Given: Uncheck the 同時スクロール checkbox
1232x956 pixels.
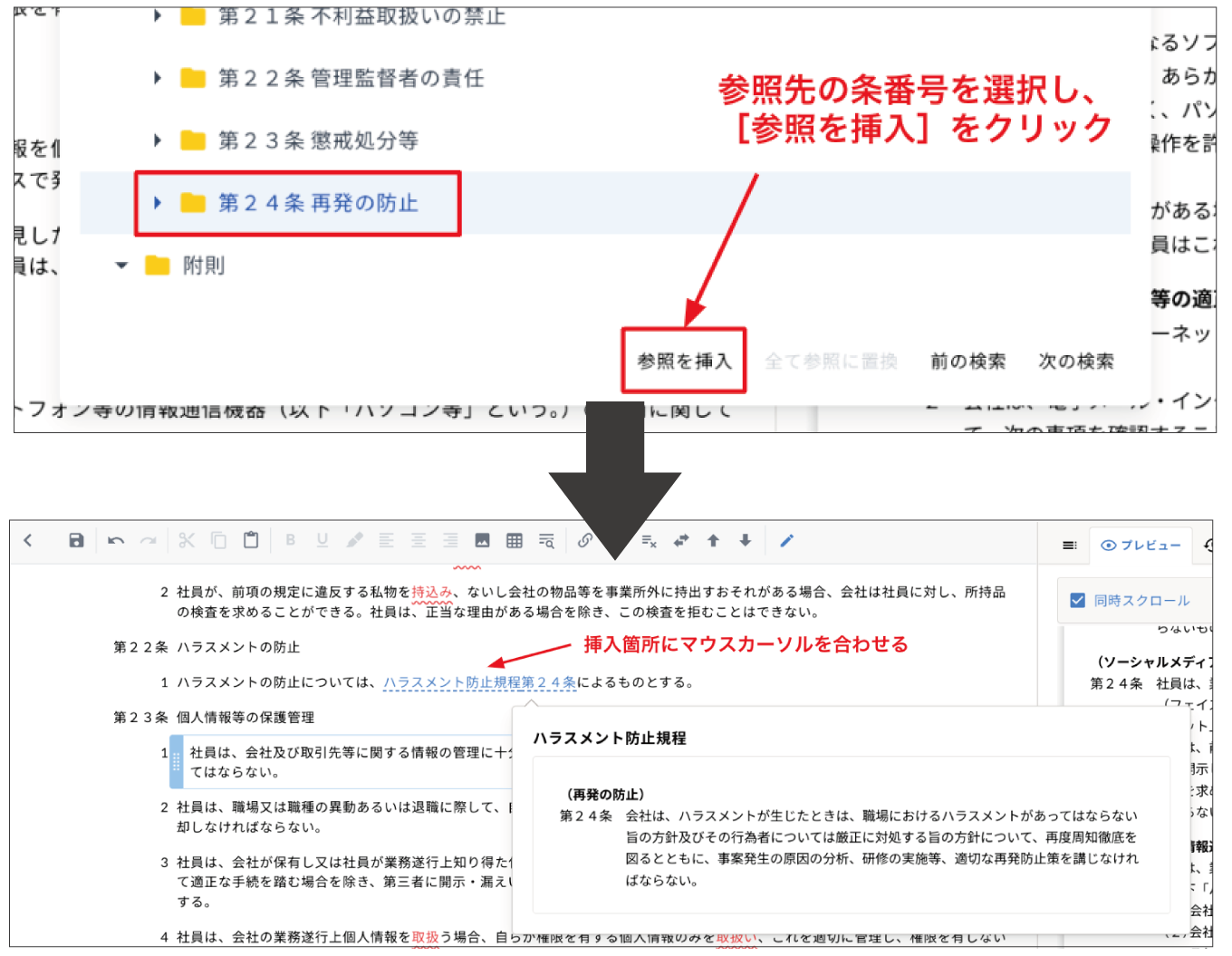Looking at the screenshot, I should [1077, 601].
